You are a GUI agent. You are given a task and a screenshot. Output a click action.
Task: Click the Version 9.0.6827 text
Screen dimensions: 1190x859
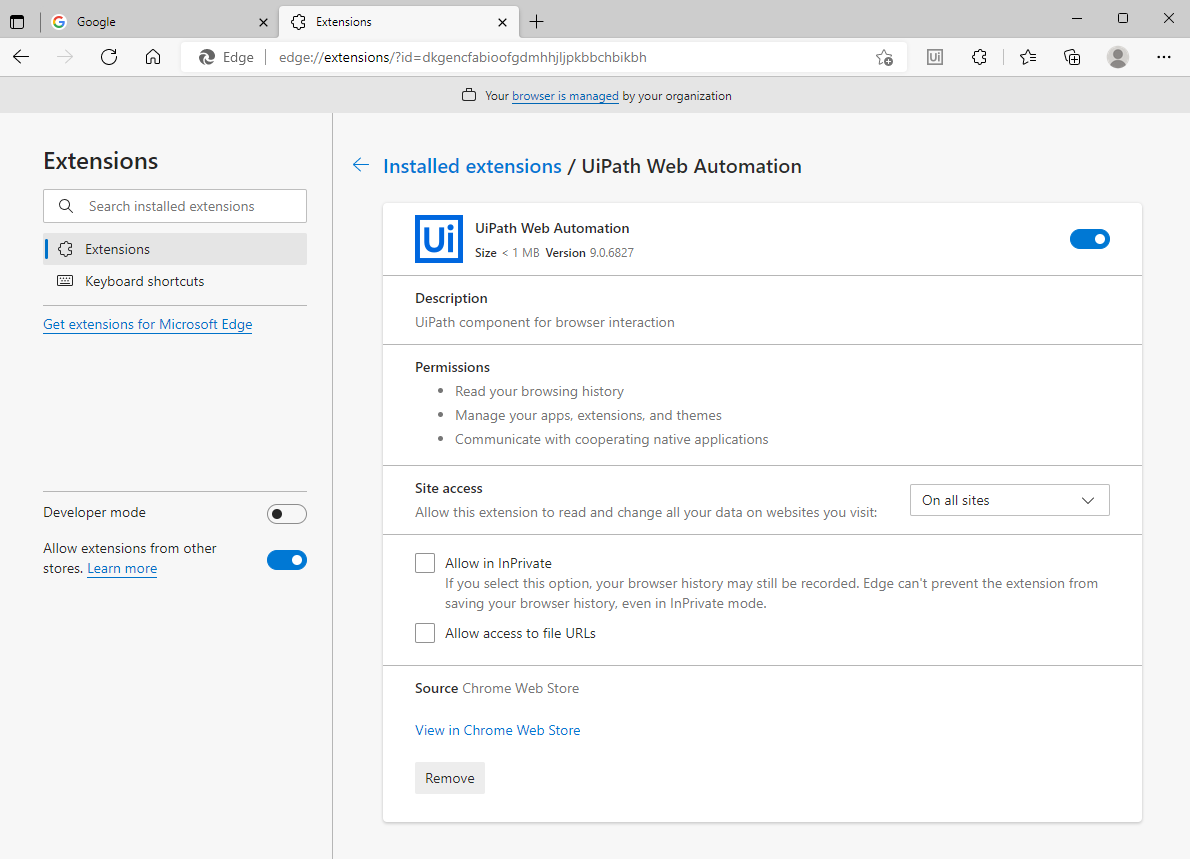(x=590, y=253)
